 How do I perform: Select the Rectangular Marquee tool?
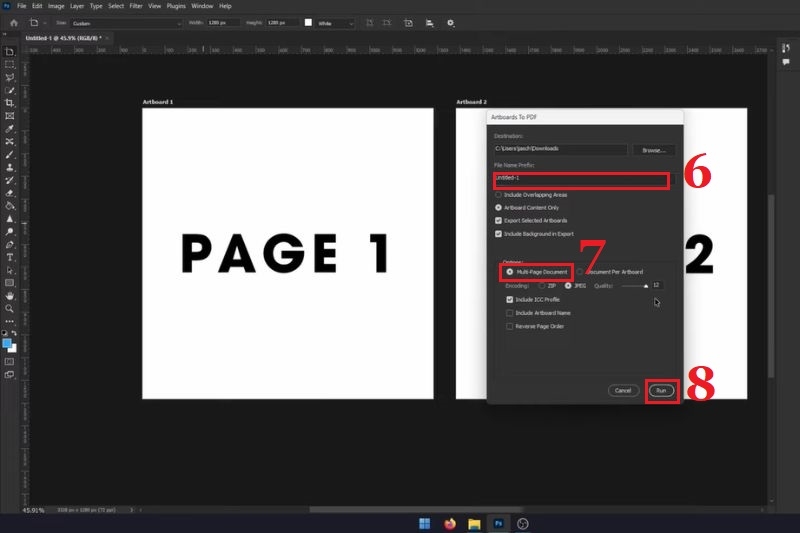[x=9, y=65]
